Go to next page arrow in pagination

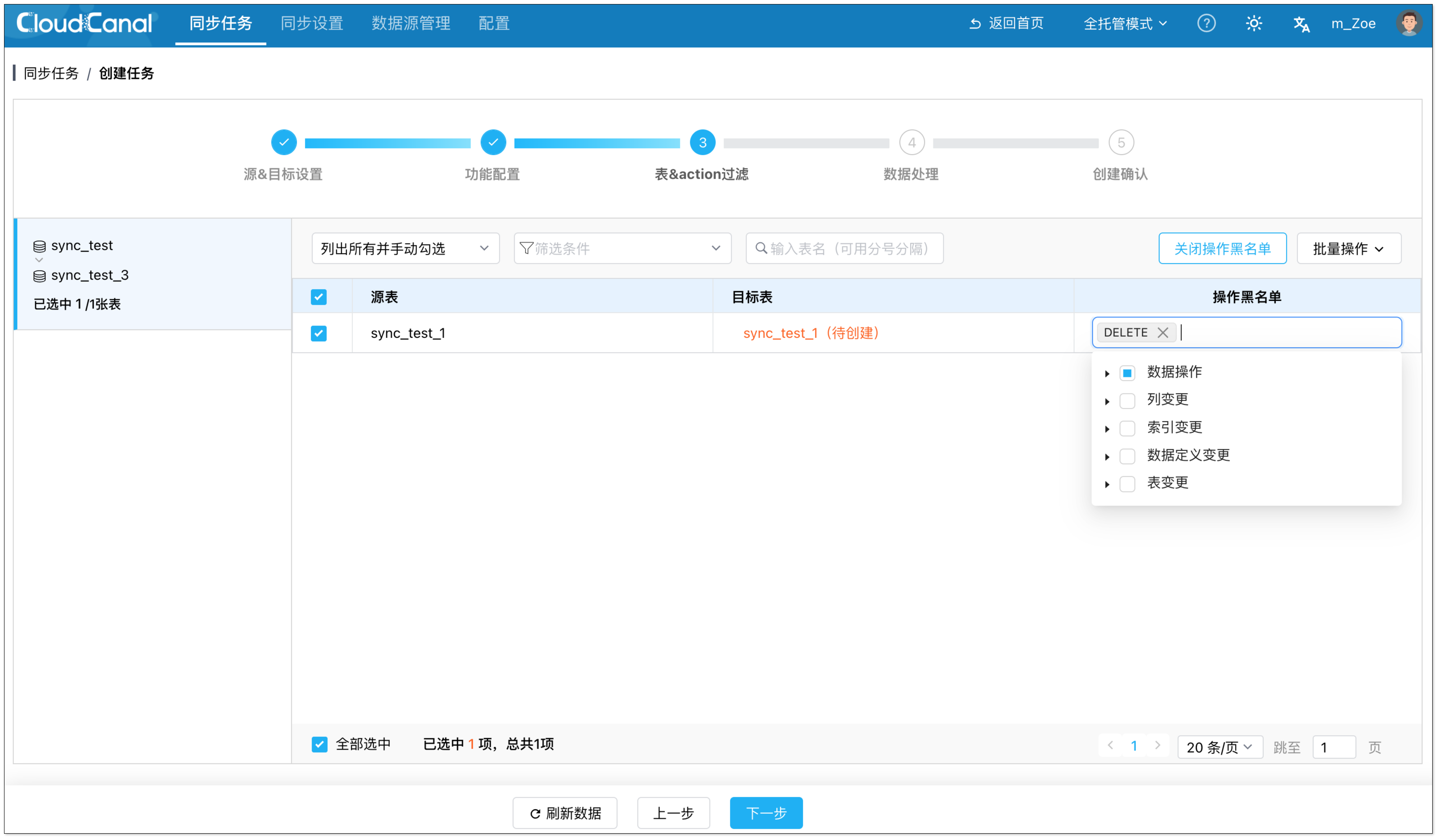1158,745
